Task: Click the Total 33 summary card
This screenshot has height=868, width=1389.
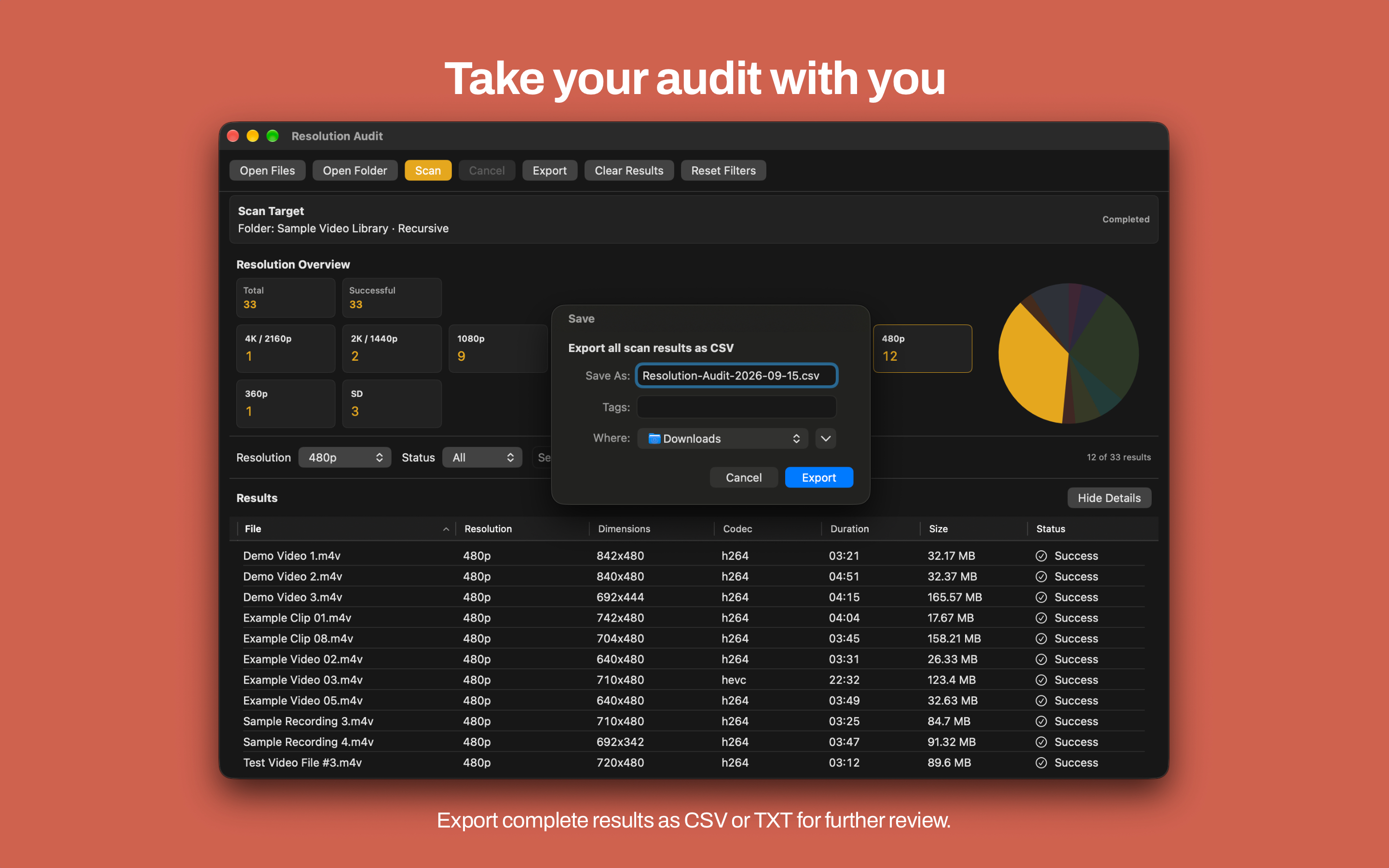Action: coord(286,298)
